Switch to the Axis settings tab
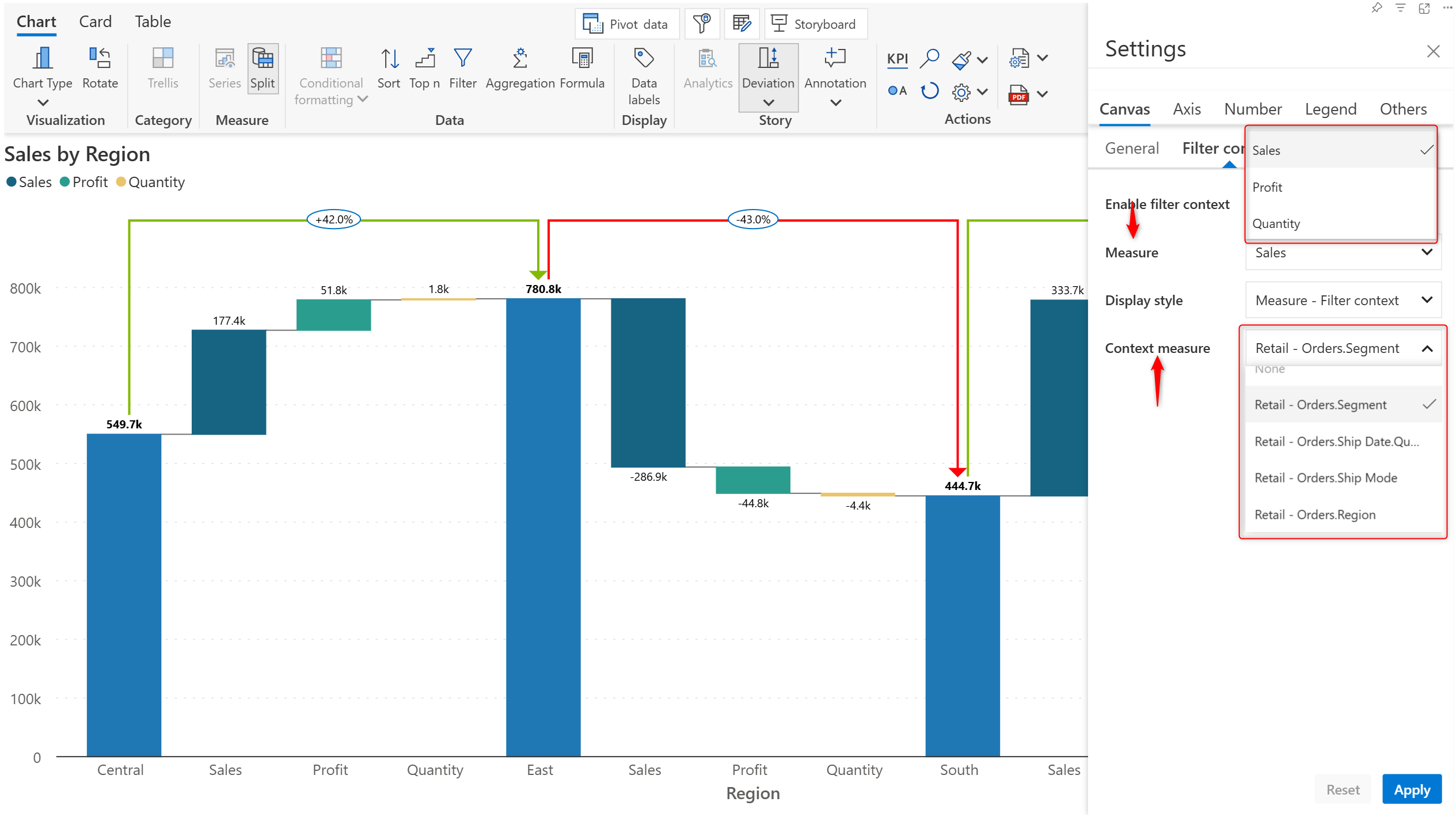Image resolution: width=1456 pixels, height=817 pixels. click(1186, 109)
